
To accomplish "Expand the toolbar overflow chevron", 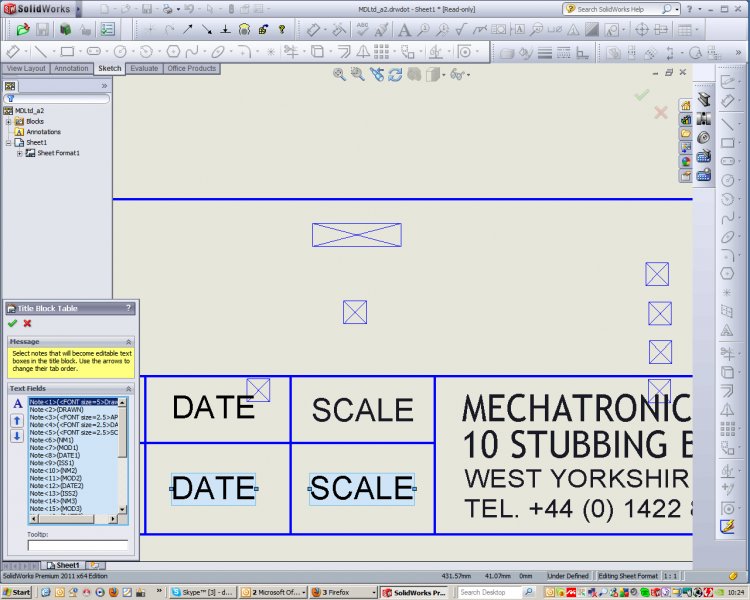I will tap(739, 52).
